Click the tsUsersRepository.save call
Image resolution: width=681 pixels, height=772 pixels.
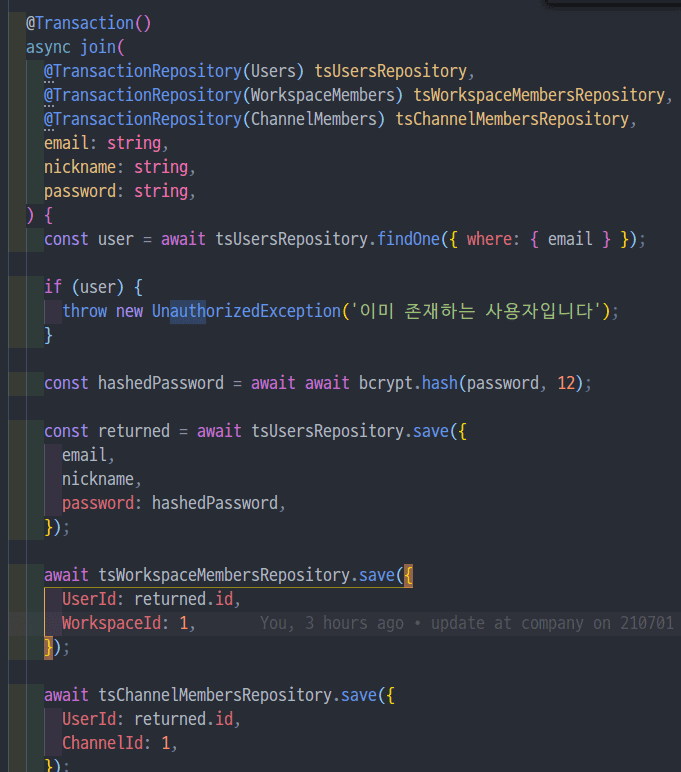click(350, 431)
